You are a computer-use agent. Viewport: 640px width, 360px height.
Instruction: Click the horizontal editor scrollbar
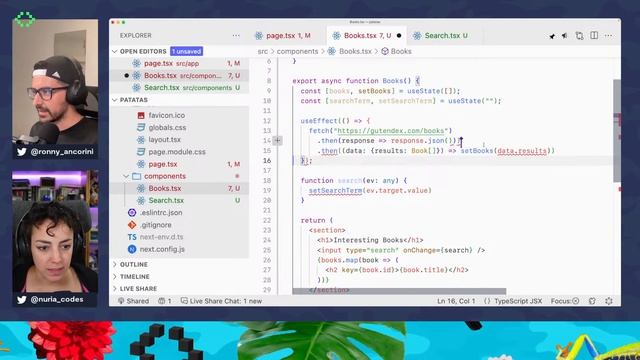(x=399, y=291)
